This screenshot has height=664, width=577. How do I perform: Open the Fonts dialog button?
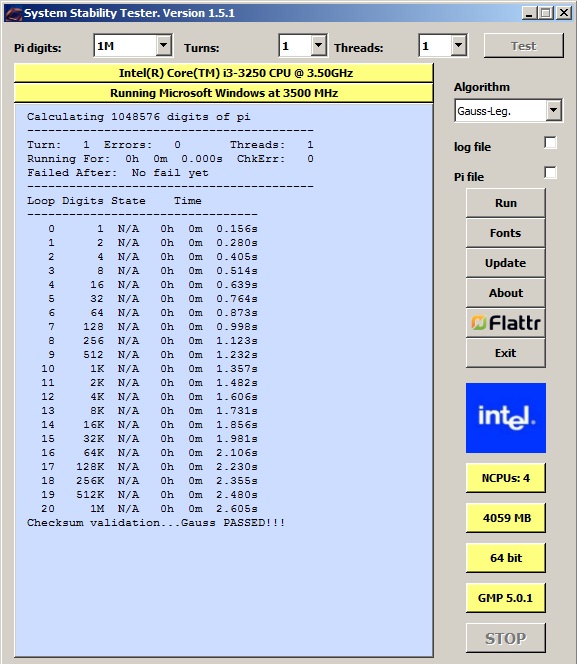(505, 233)
